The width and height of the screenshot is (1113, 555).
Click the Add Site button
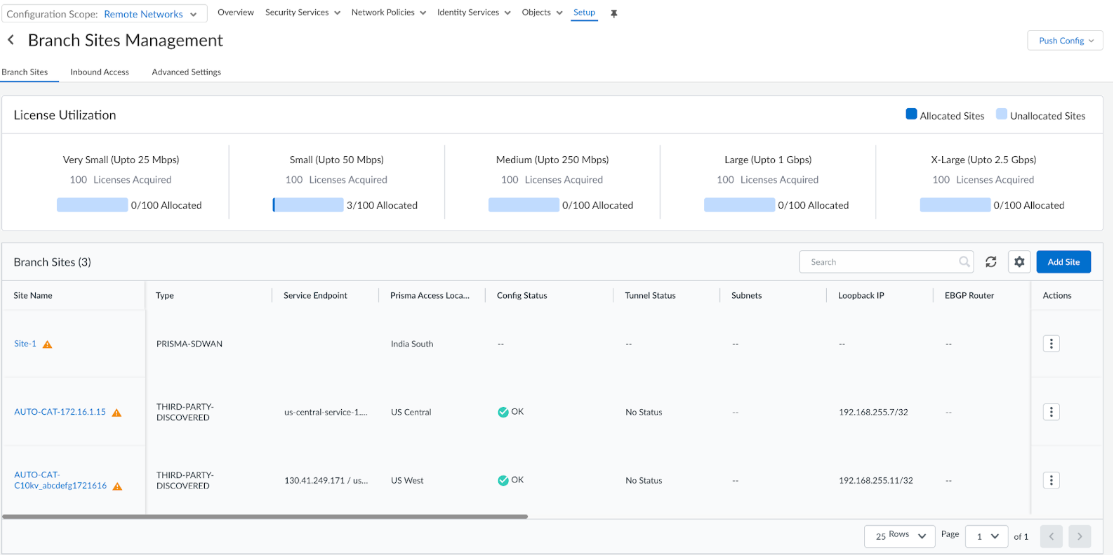click(x=1063, y=262)
